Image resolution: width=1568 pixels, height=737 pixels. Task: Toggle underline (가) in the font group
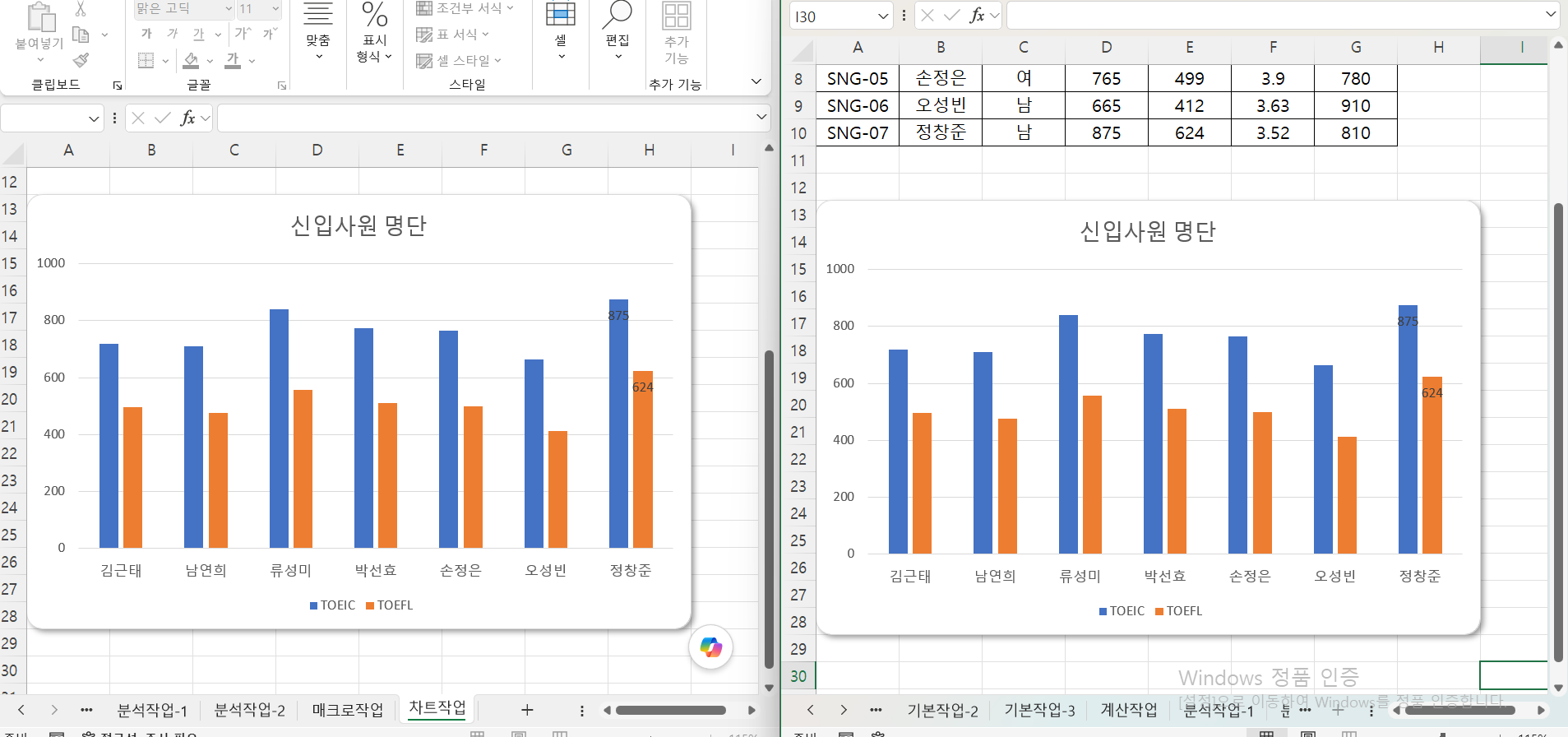pyautogui.click(x=198, y=34)
